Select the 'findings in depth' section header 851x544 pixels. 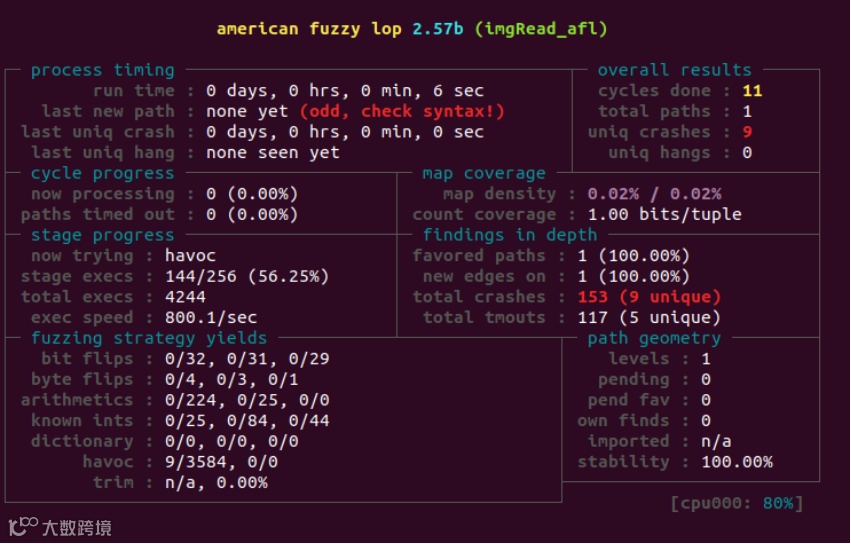pyautogui.click(x=510, y=235)
